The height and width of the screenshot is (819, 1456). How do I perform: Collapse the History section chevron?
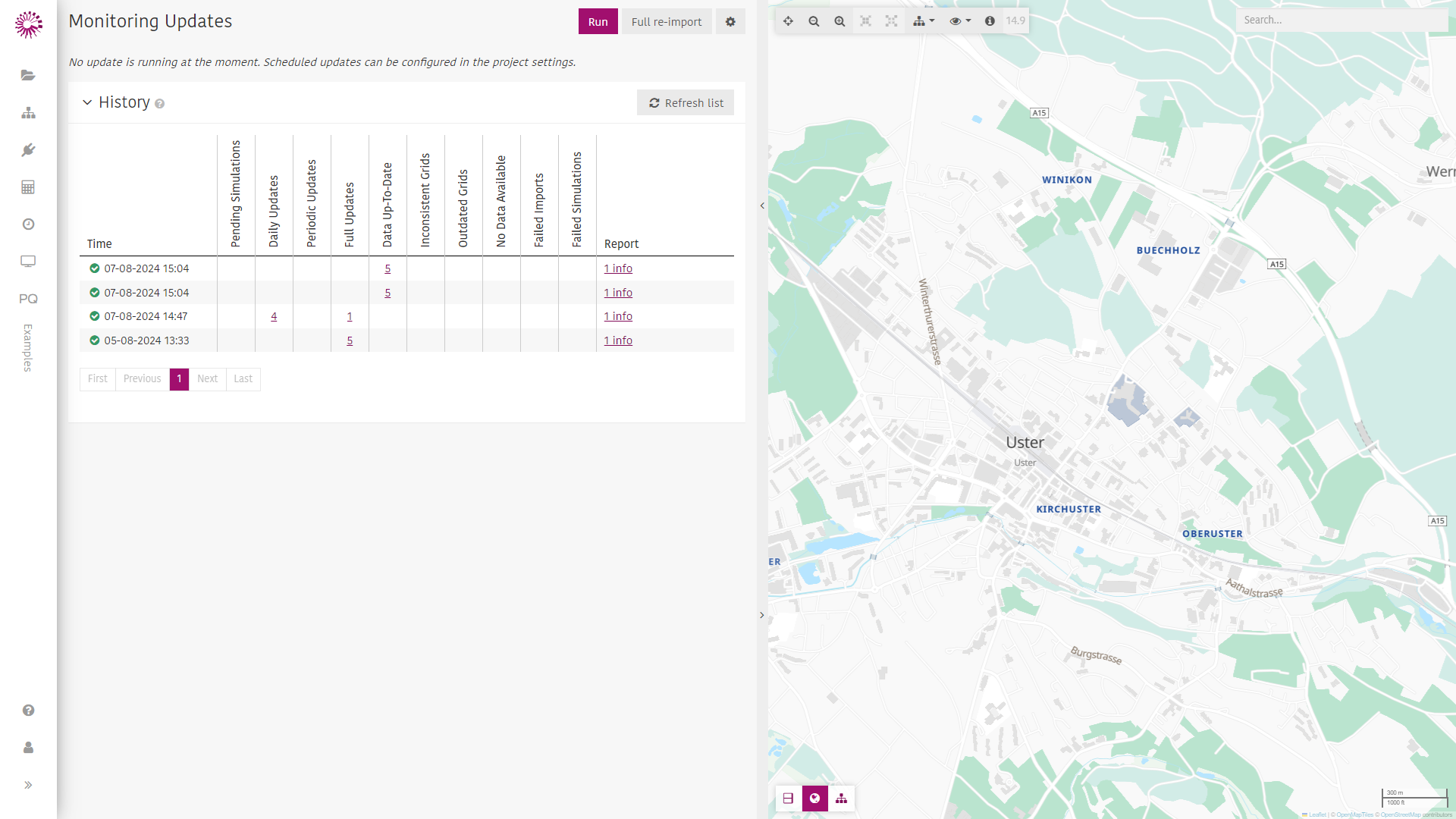tap(87, 102)
